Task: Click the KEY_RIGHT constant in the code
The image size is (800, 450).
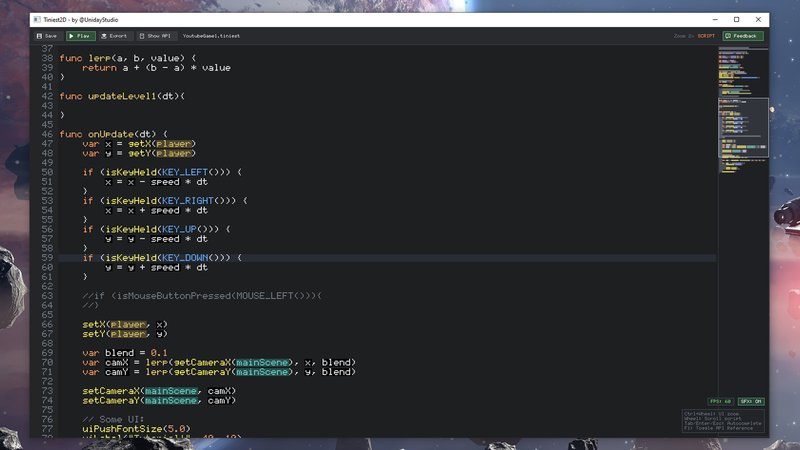Action: tap(187, 201)
